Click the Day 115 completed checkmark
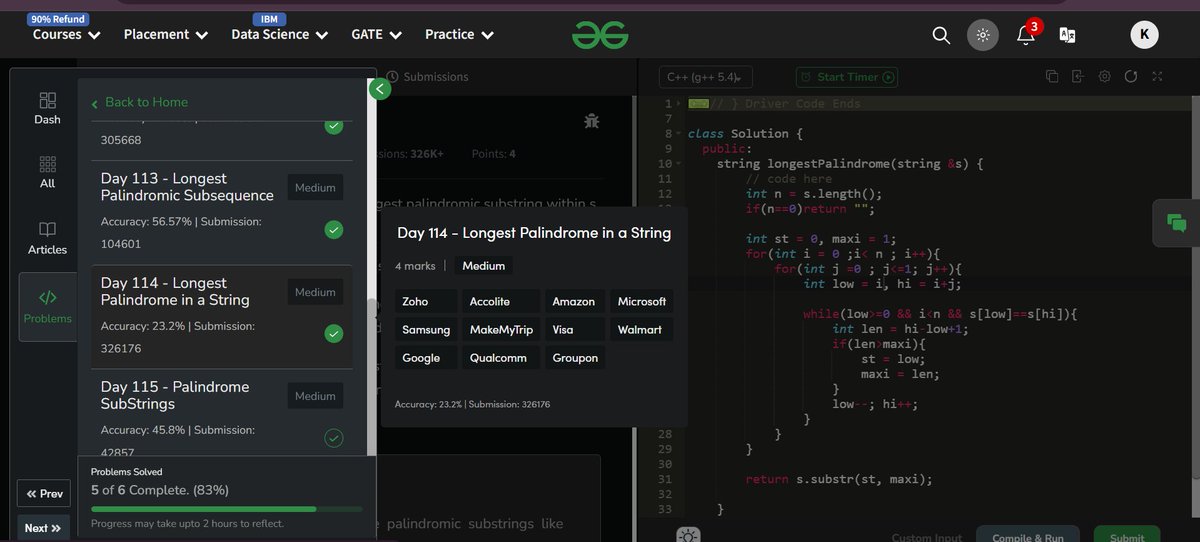1200x542 pixels. (334, 438)
